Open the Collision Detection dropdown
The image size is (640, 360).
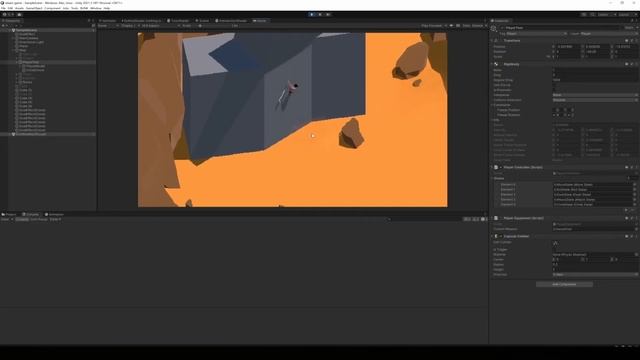(595, 100)
